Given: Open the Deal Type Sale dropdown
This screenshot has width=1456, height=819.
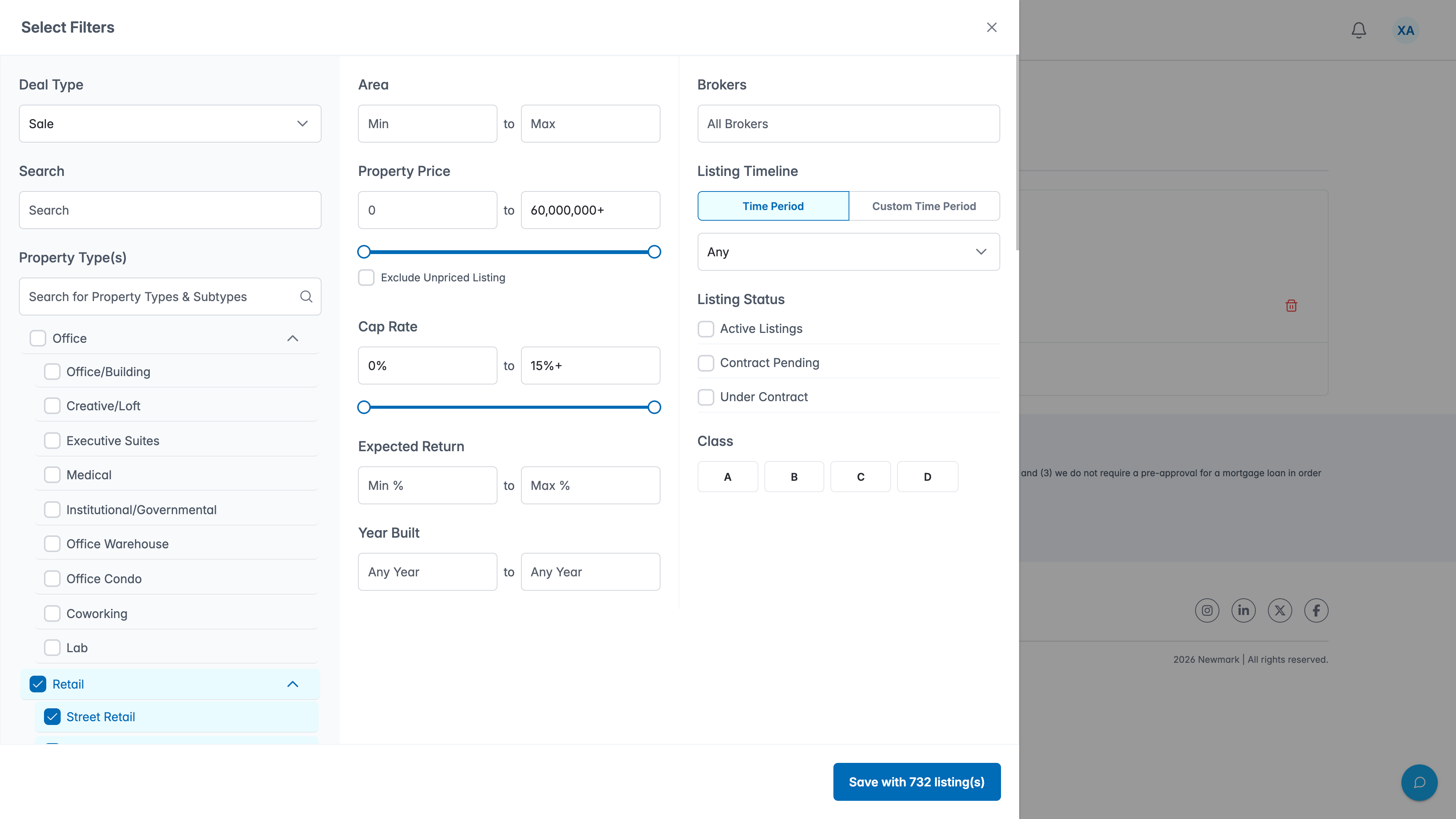Looking at the screenshot, I should tap(170, 123).
